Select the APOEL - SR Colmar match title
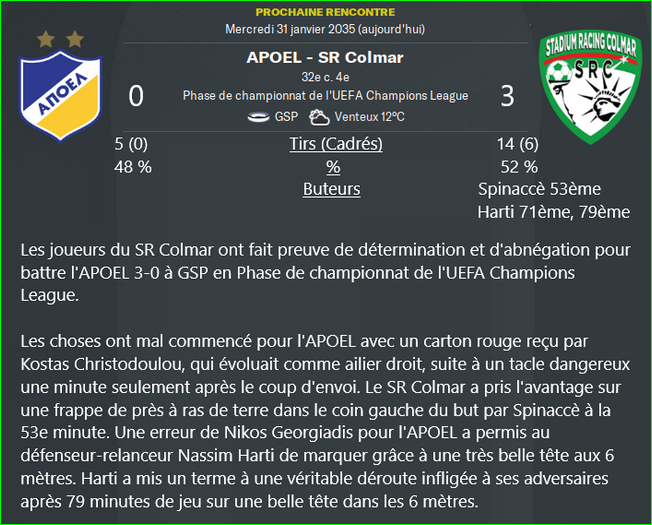The width and height of the screenshot is (652, 525). tap(325, 57)
